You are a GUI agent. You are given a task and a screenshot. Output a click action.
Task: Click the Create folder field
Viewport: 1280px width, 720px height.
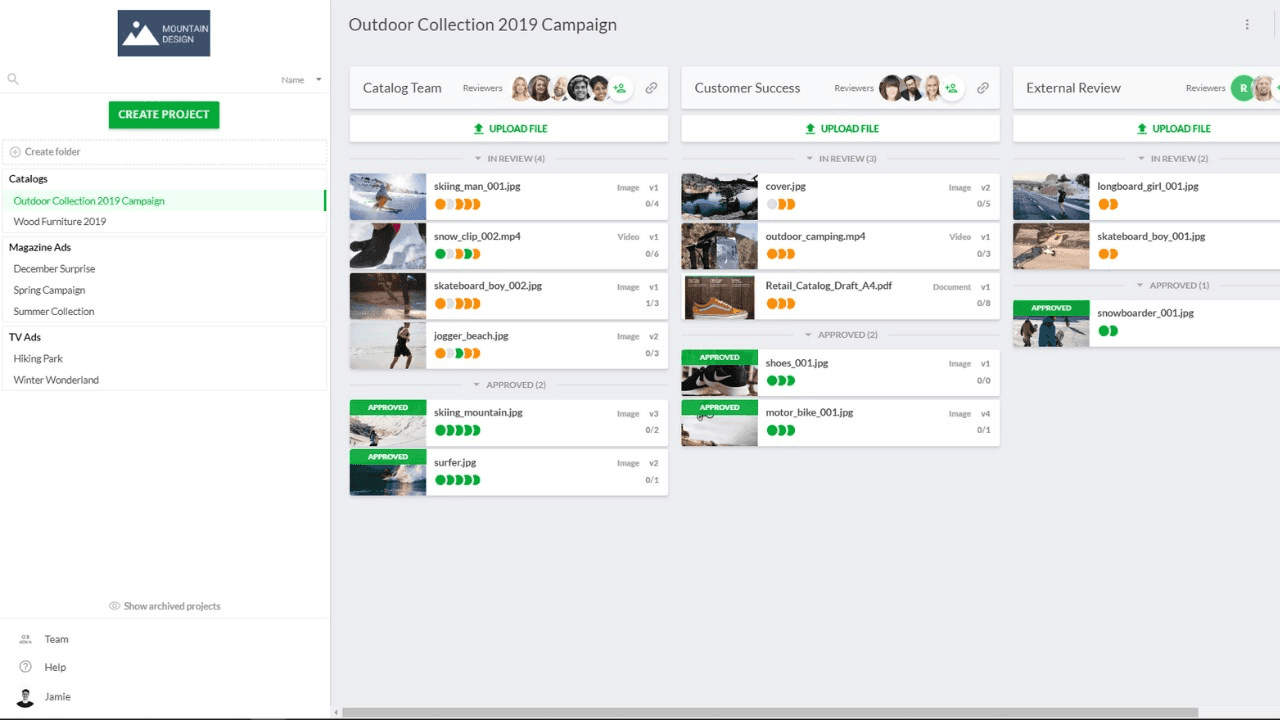[164, 152]
